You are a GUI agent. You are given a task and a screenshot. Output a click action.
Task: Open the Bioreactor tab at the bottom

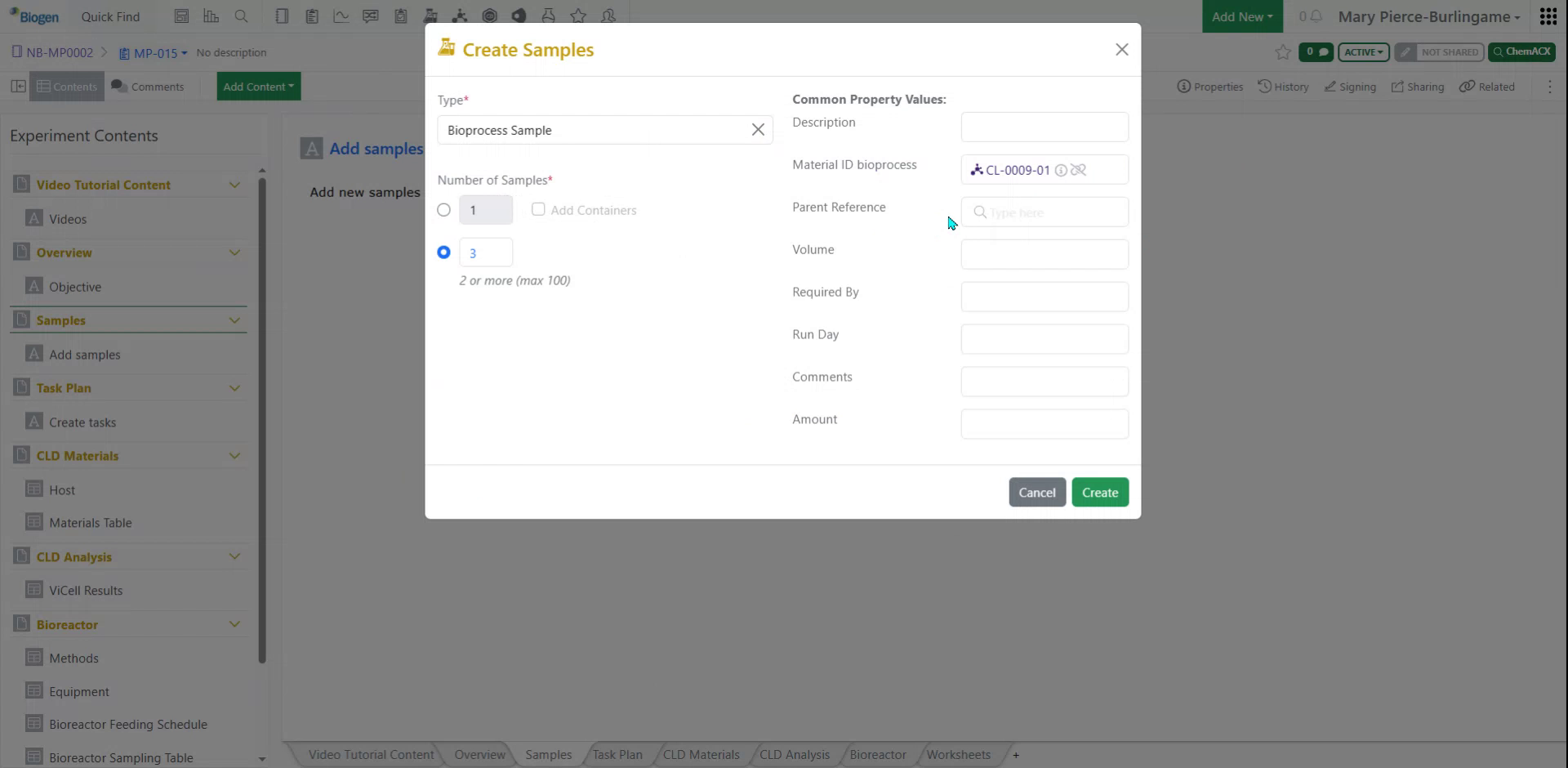click(x=877, y=754)
